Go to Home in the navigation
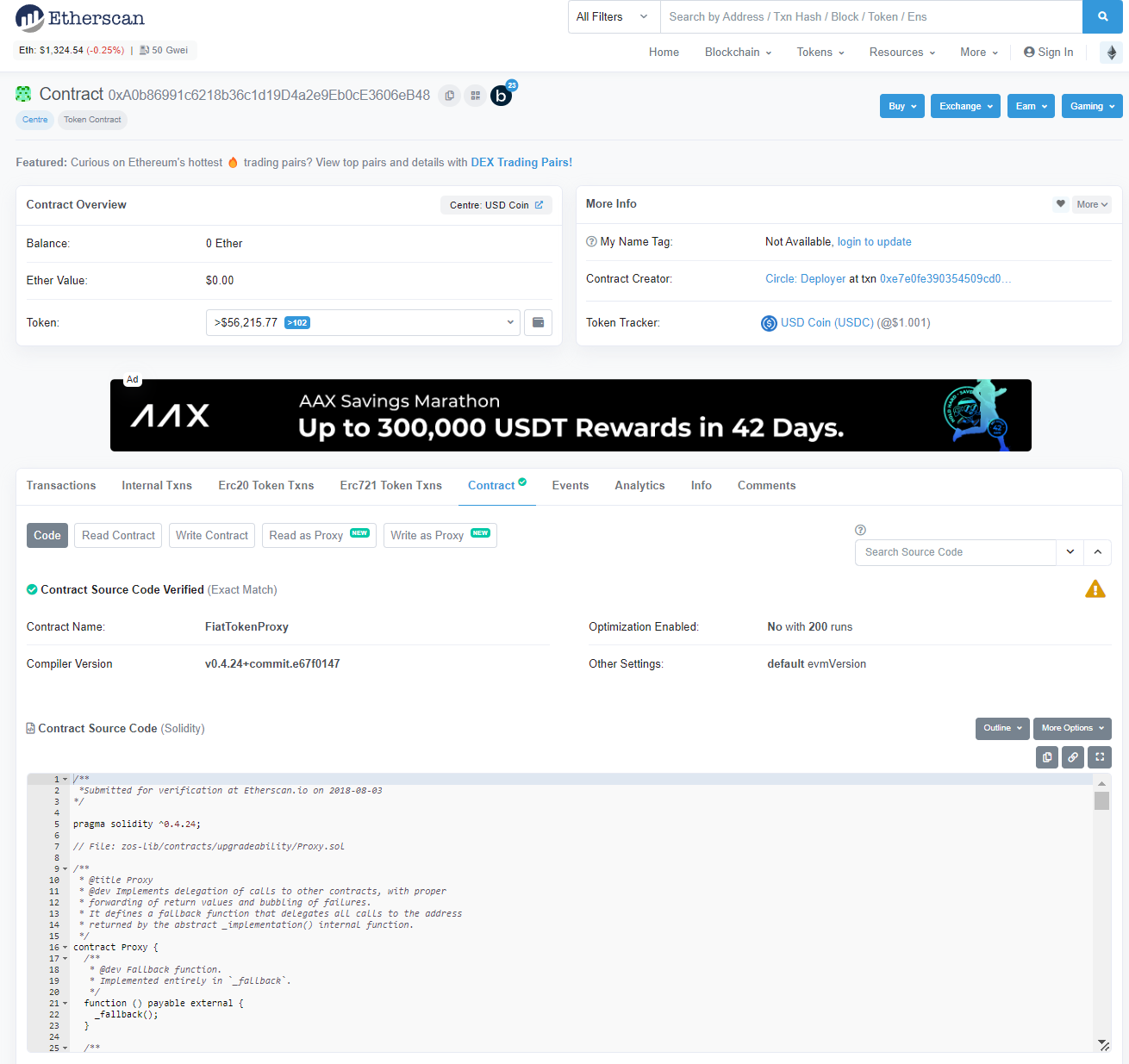The width and height of the screenshot is (1129, 1064). point(664,53)
